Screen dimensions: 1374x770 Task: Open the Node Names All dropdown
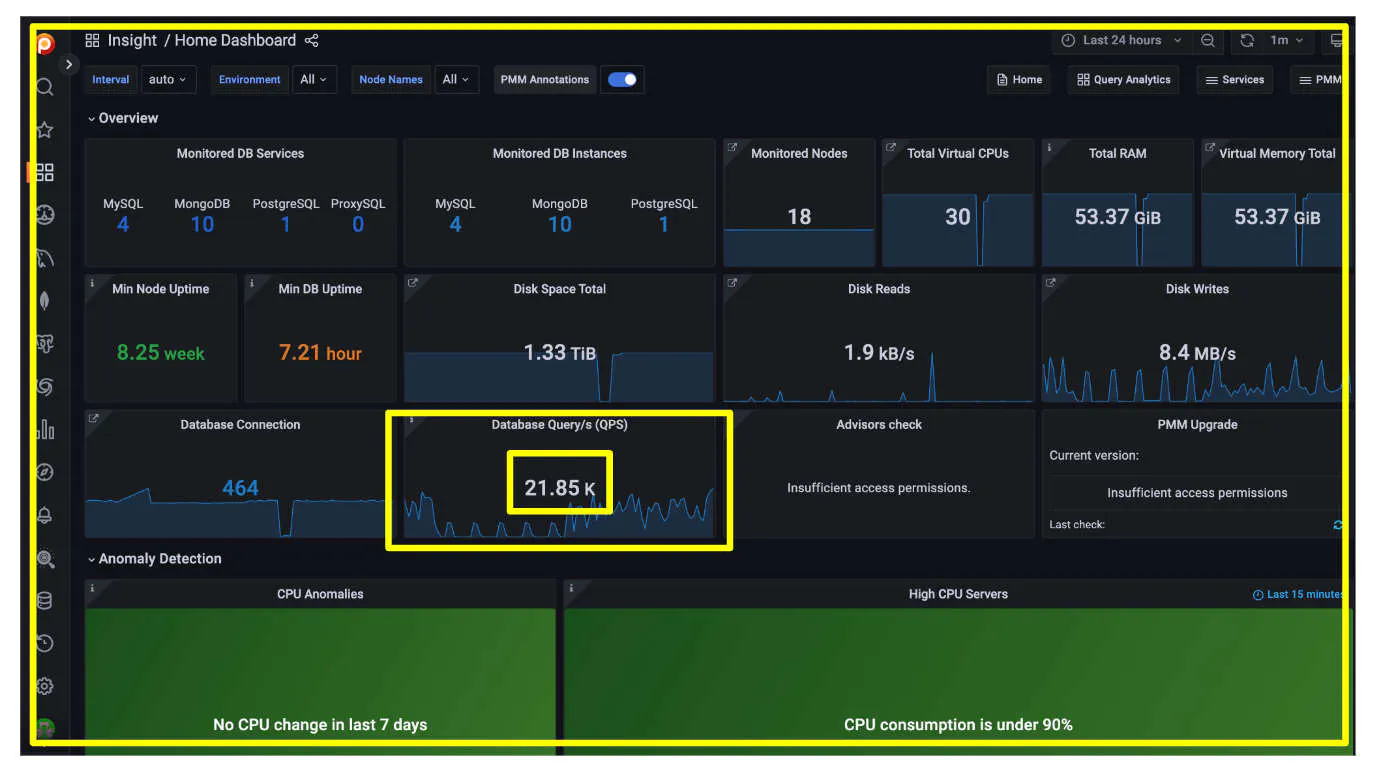point(456,80)
